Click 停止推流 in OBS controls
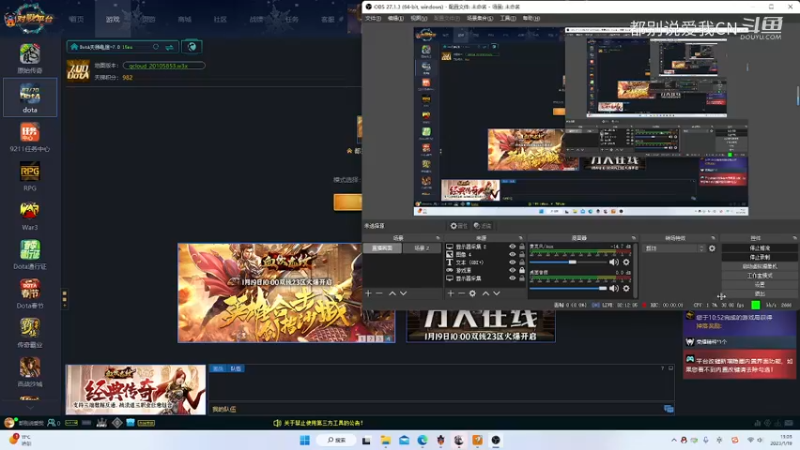This screenshot has width=800, height=450. [760, 248]
